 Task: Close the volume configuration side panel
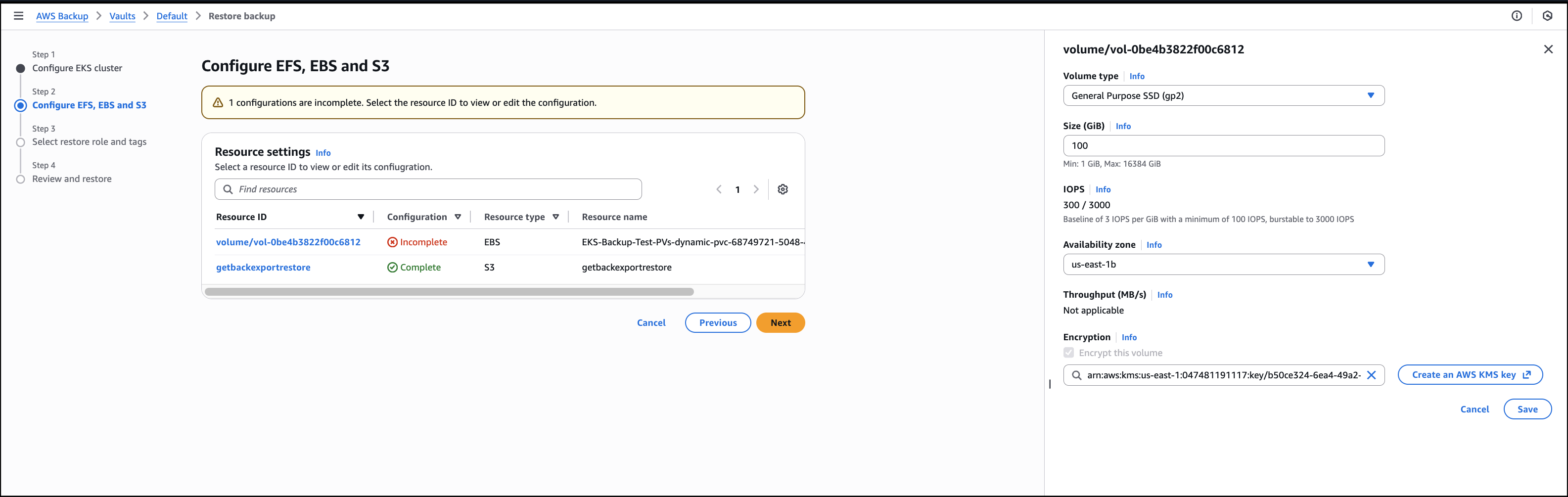tap(1548, 49)
